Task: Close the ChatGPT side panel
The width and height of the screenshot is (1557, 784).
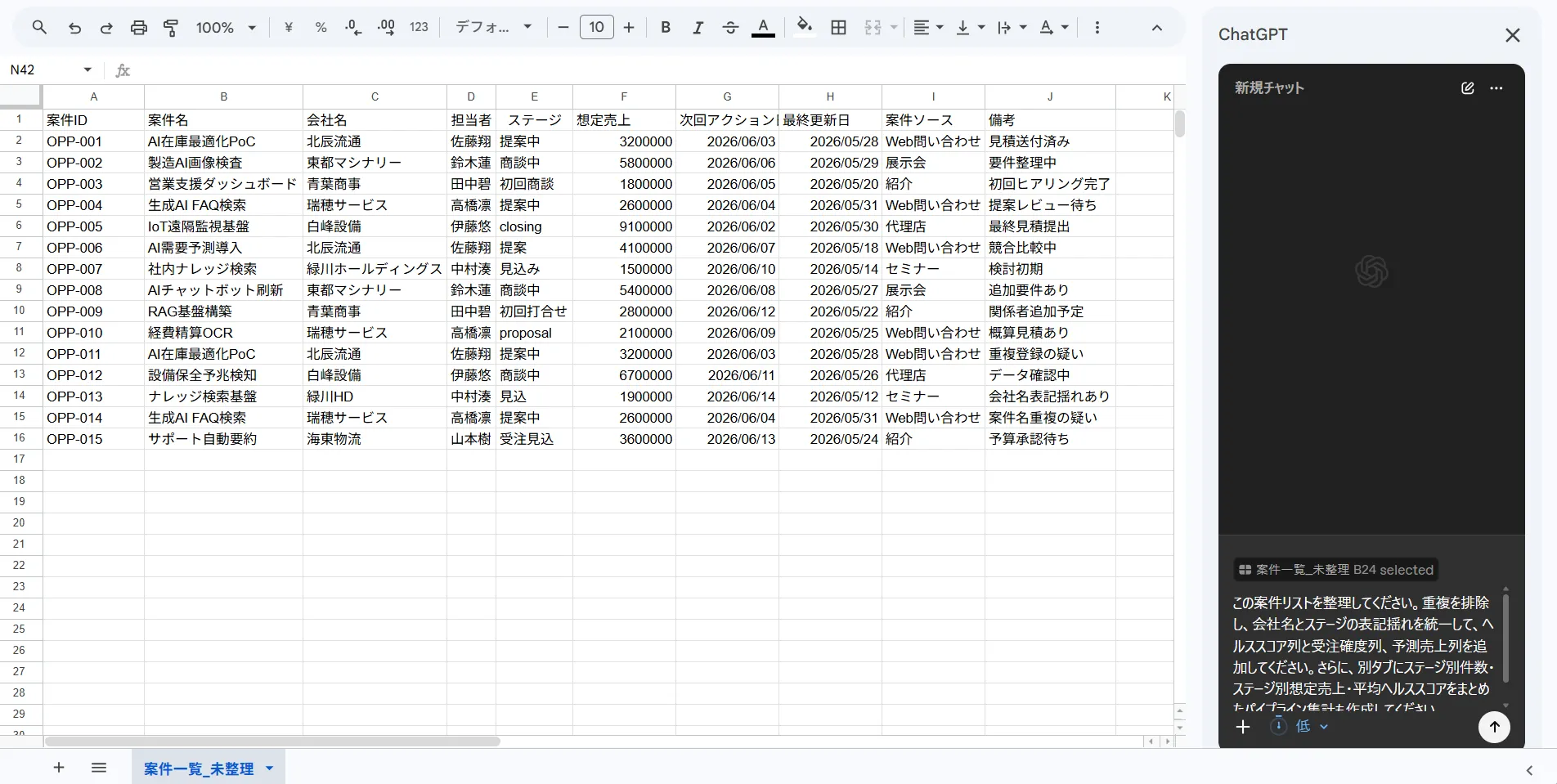Action: pos(1513,35)
